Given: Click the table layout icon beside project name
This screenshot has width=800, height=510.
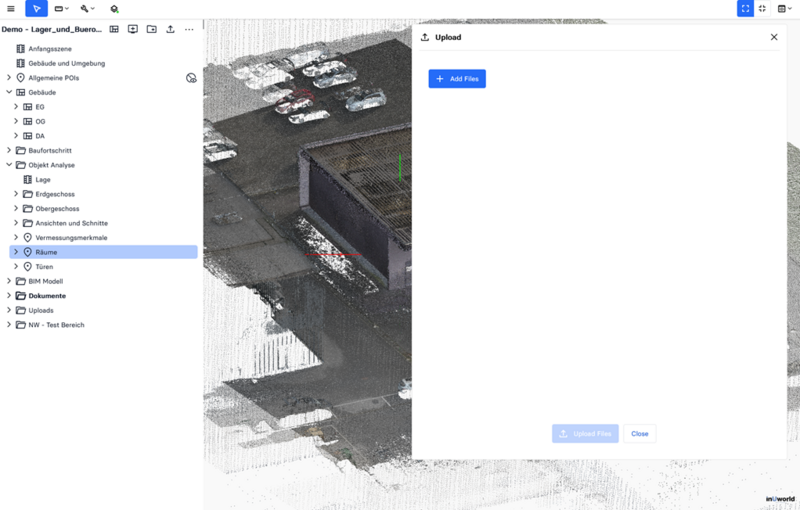Looking at the screenshot, I should click(114, 29).
